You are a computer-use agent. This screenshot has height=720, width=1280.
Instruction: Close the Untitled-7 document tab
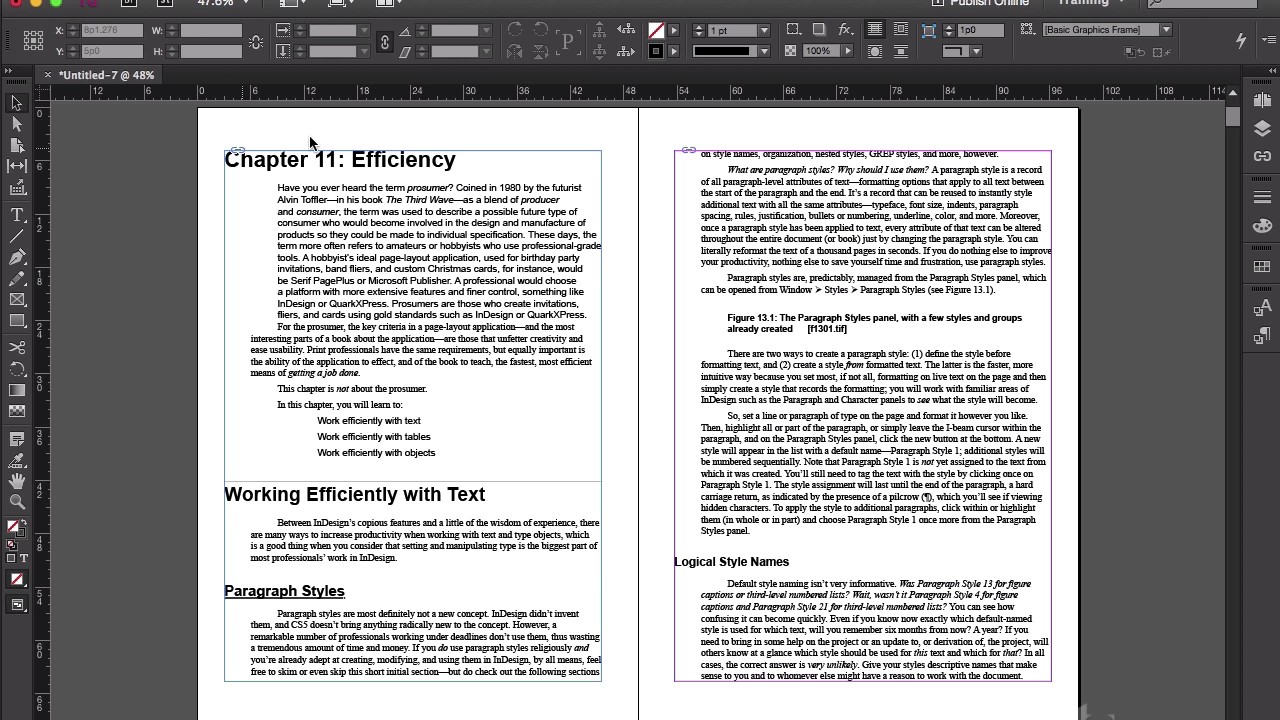[x=47, y=75]
